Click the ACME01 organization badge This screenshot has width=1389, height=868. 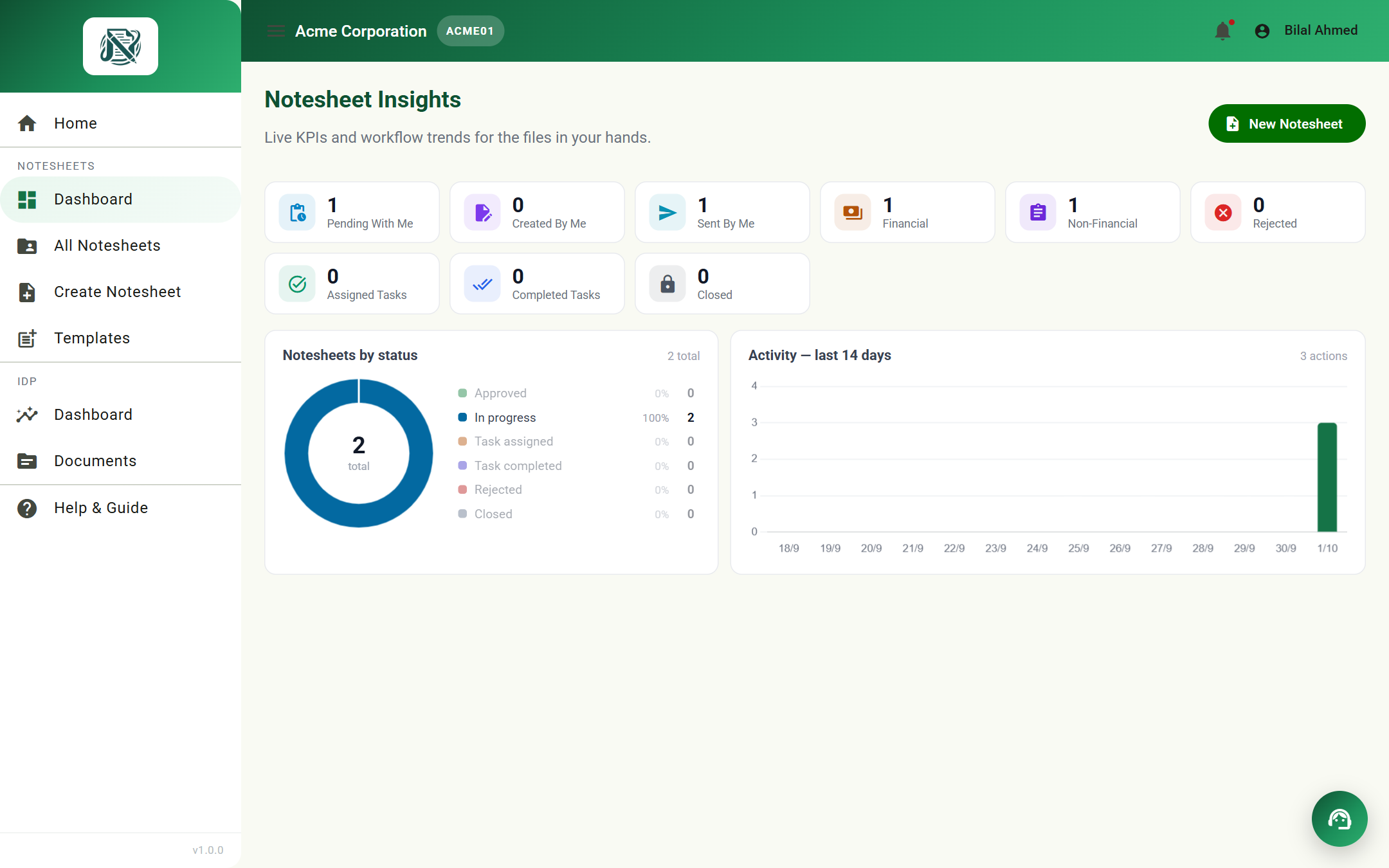pyautogui.click(x=470, y=31)
